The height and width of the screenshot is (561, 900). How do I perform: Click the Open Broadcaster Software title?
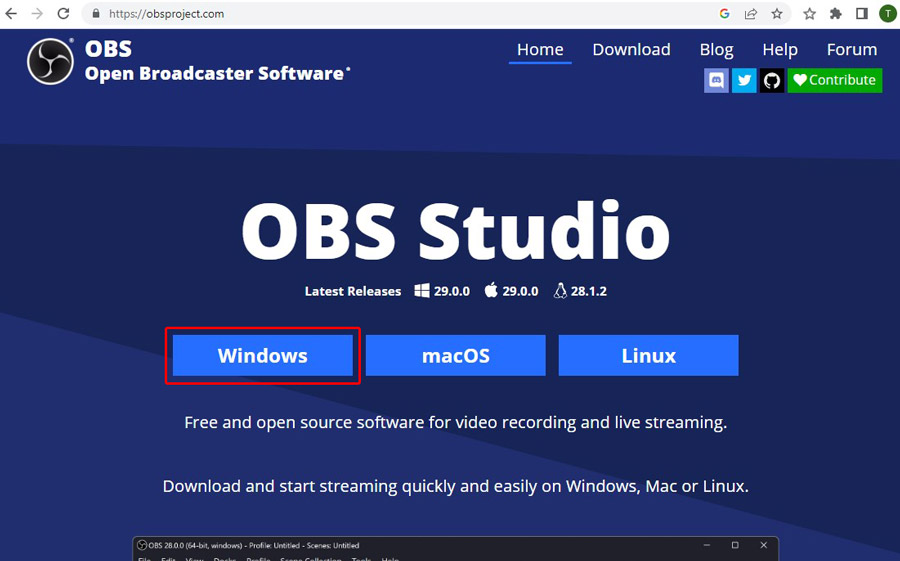tap(214, 73)
